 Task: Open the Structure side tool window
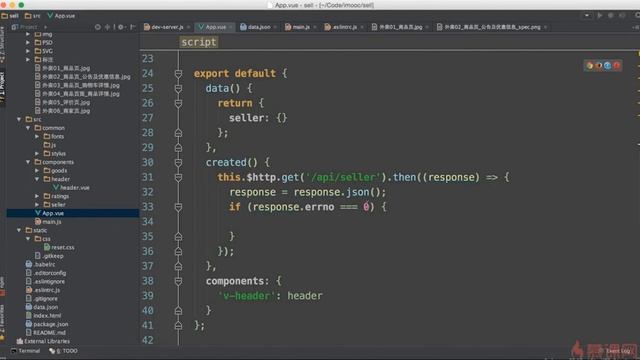(2, 44)
